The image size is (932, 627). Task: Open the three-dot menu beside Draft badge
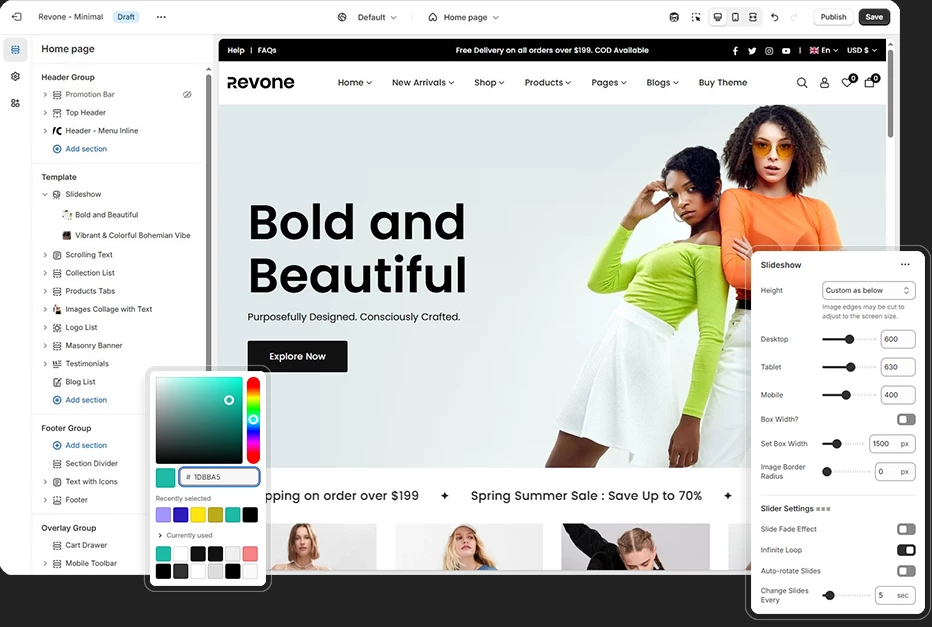(160, 17)
